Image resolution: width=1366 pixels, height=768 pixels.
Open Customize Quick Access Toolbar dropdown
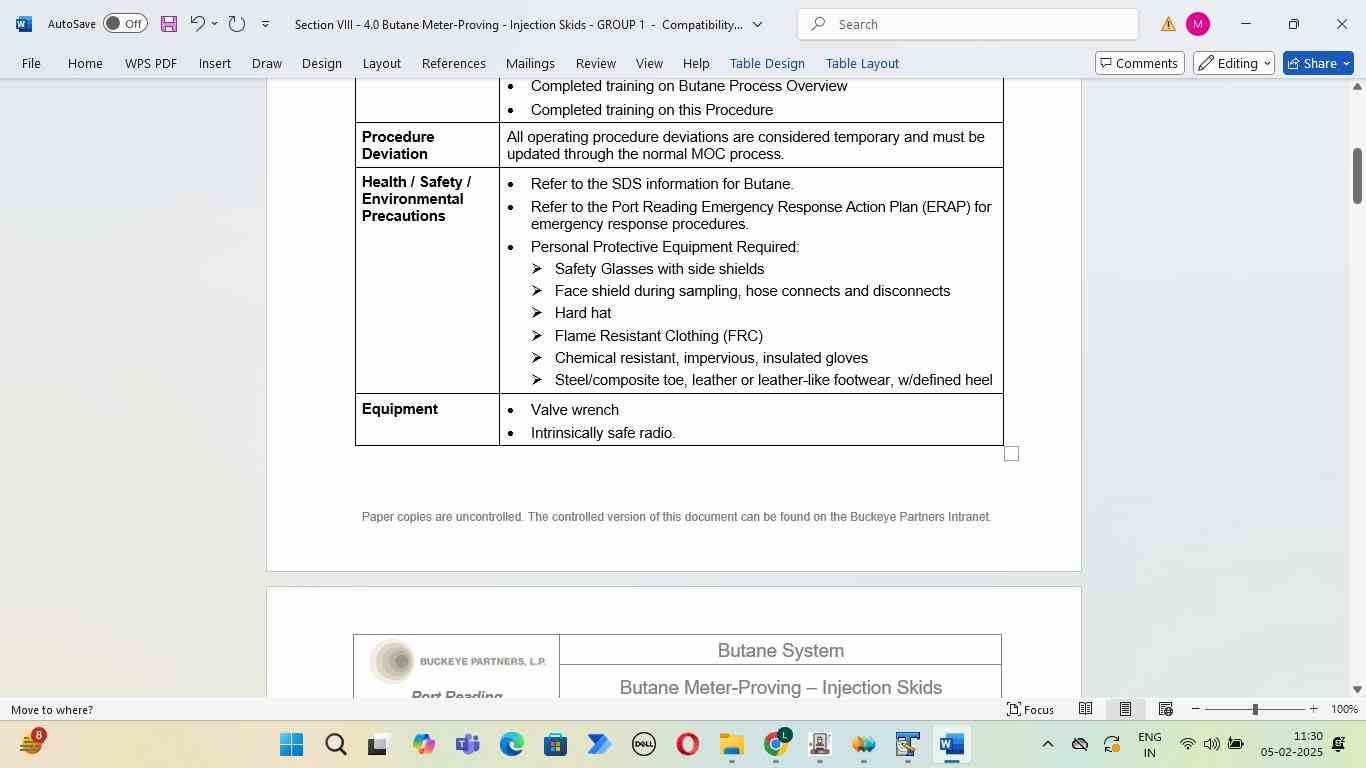coord(265,24)
